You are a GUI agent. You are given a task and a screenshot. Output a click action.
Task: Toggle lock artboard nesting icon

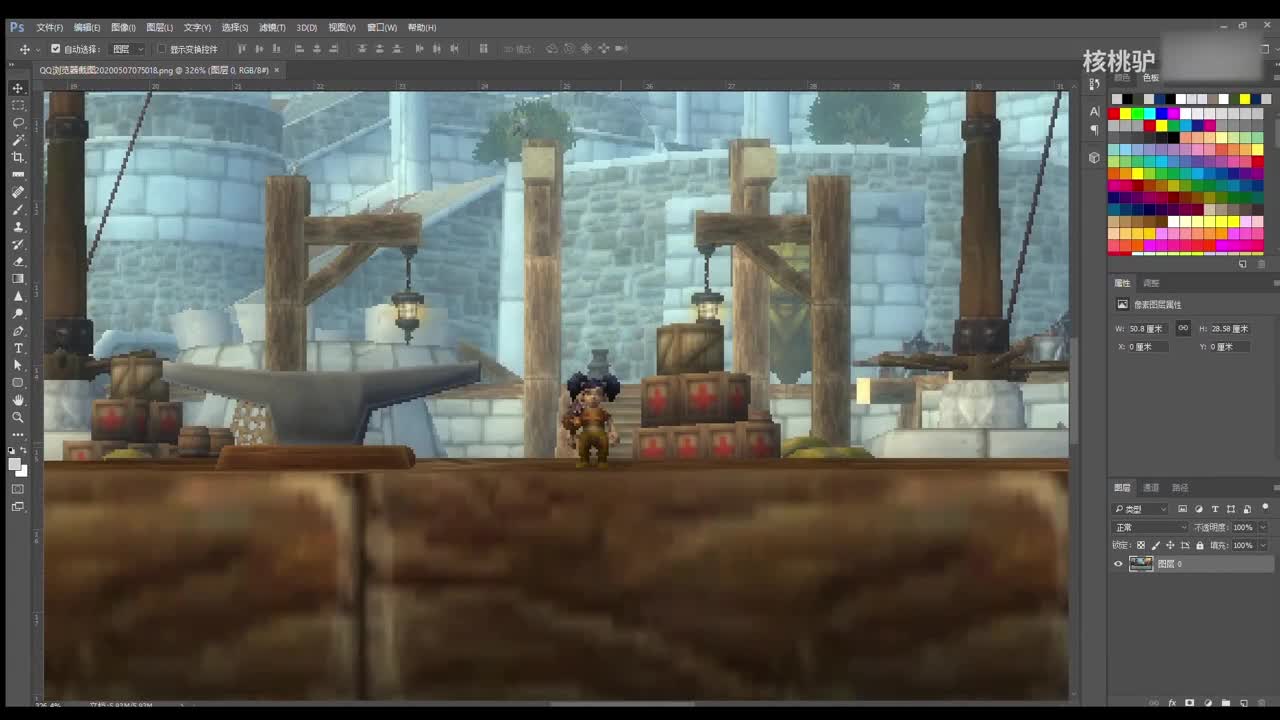coord(1185,545)
